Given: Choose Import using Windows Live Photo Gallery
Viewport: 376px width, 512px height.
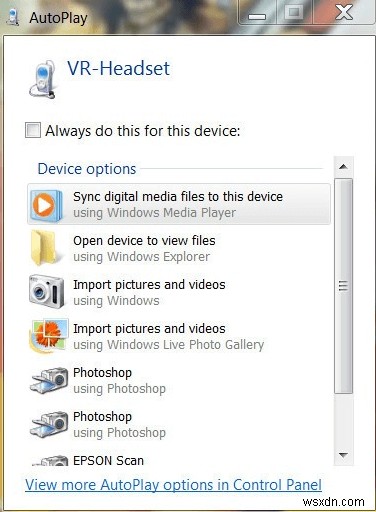Looking at the screenshot, I should coord(179,336).
